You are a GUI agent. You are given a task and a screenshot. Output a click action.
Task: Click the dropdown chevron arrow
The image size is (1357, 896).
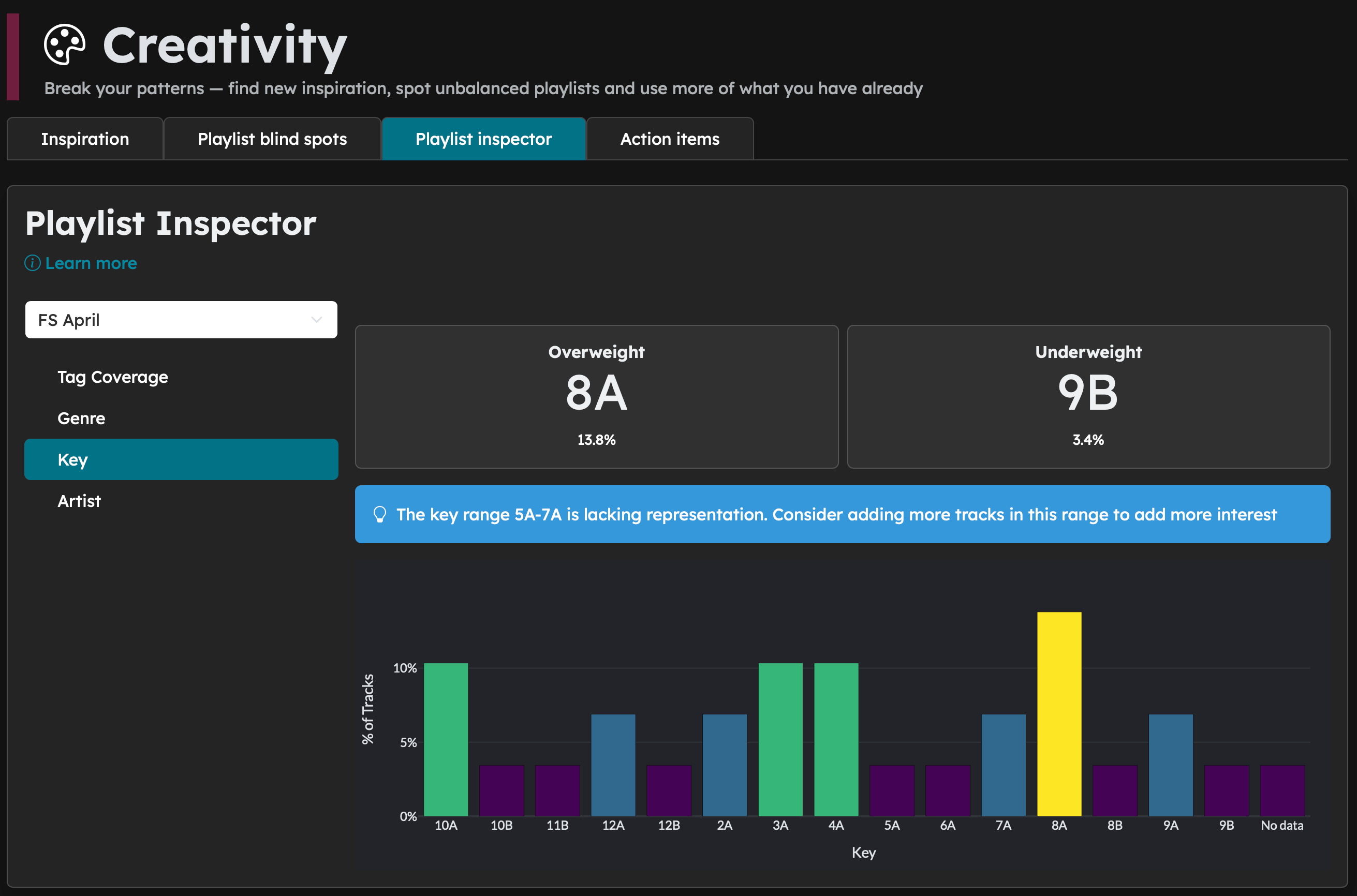pyautogui.click(x=316, y=320)
